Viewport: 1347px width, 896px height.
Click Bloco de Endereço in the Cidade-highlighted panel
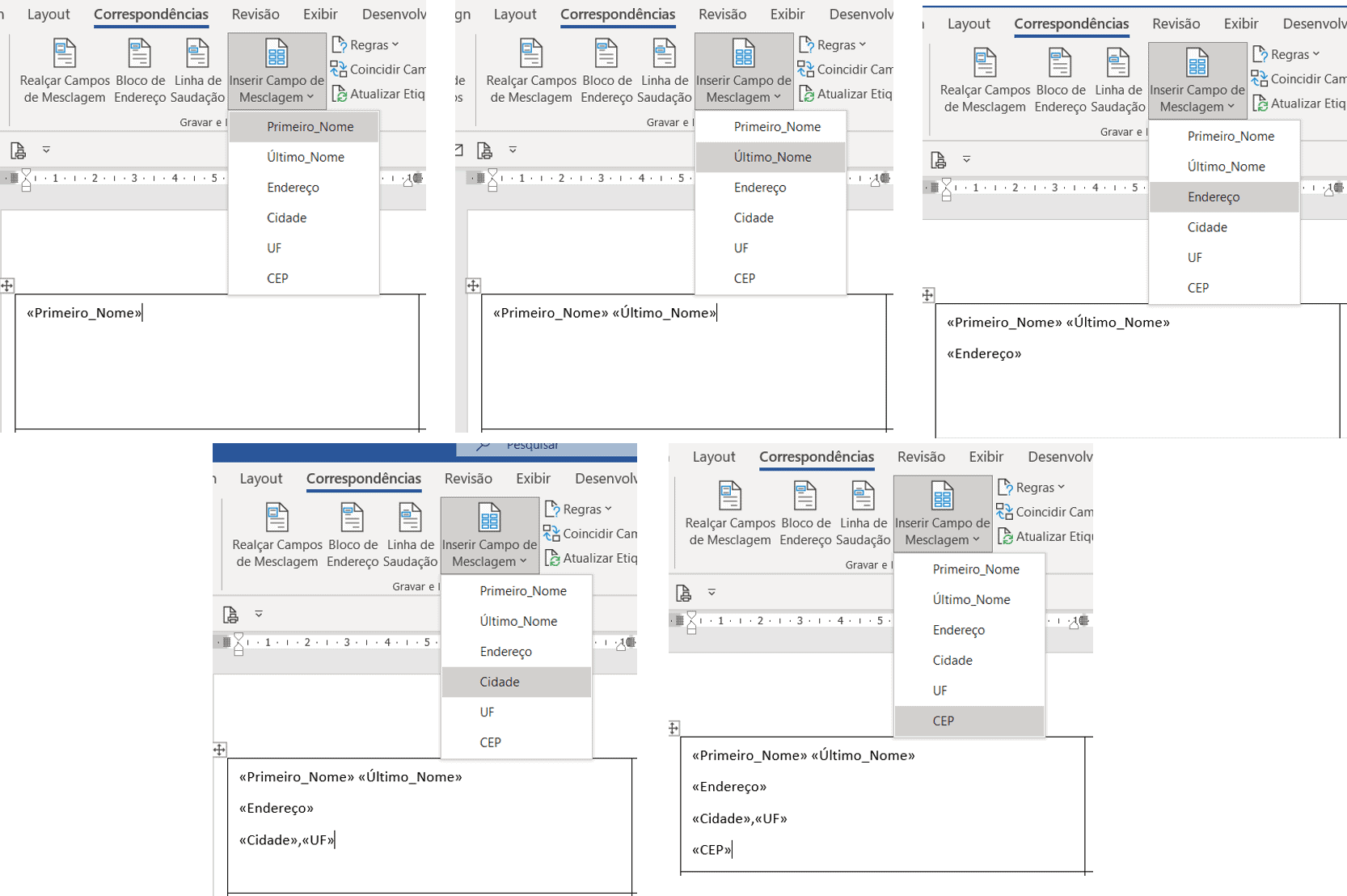[353, 535]
